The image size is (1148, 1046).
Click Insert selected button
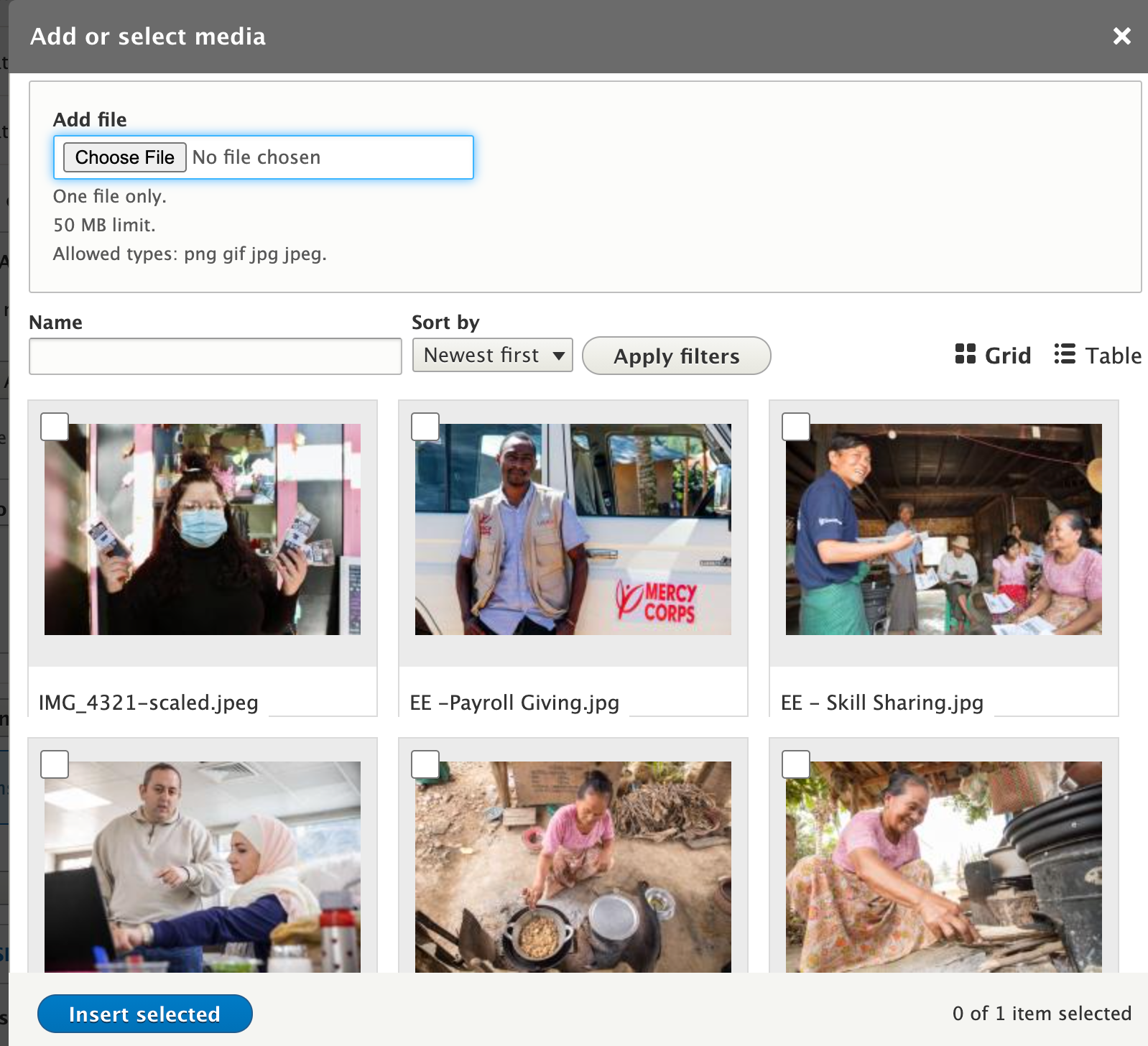[144, 1014]
